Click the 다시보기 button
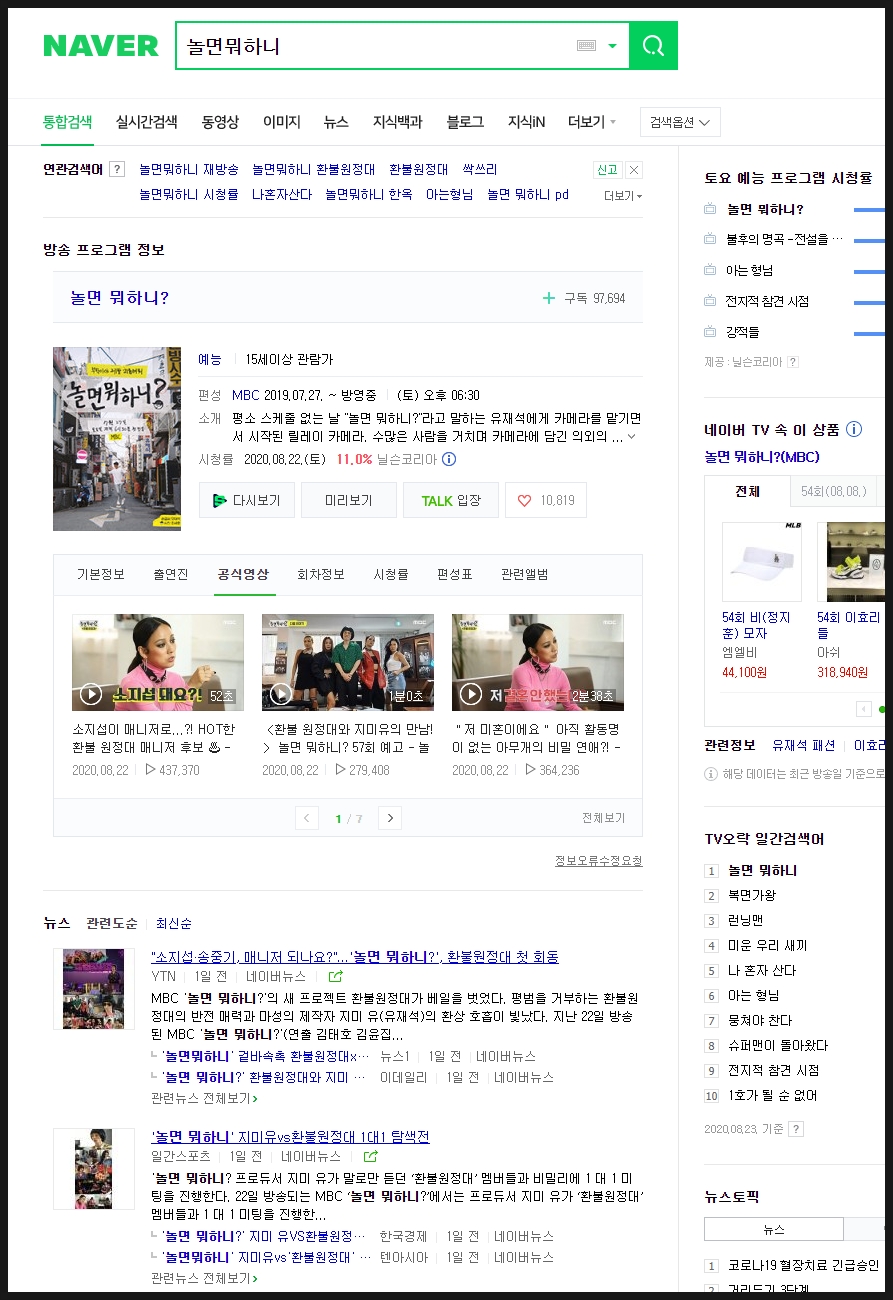 coord(247,500)
